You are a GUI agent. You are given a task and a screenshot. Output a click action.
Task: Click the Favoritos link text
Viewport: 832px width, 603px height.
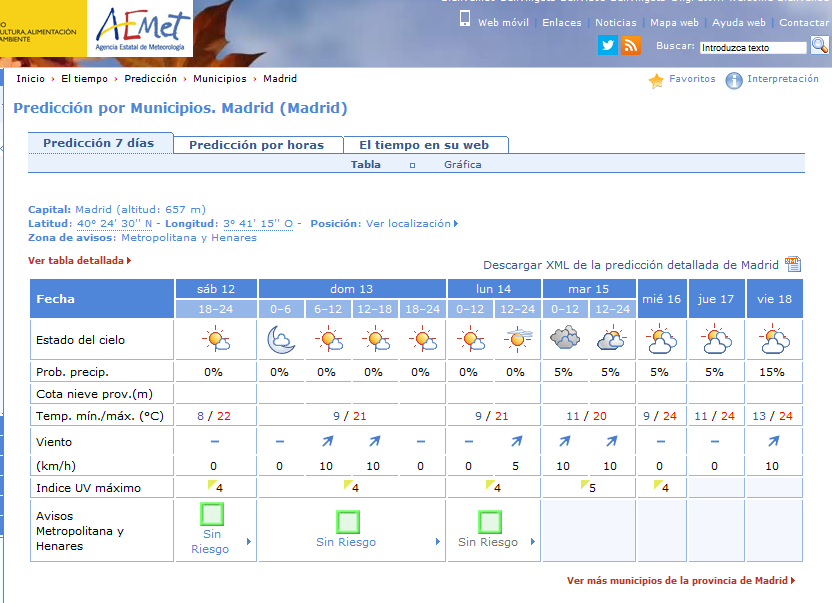[692, 79]
